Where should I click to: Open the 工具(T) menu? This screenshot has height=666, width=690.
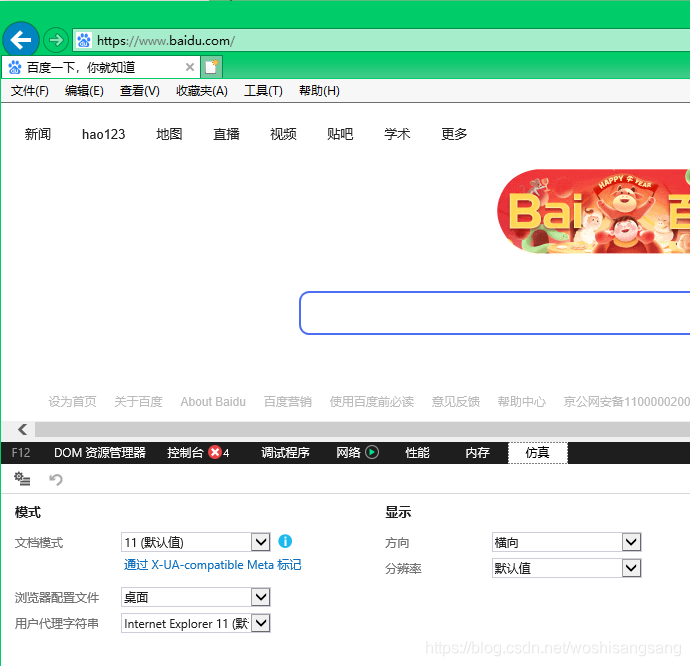[x=263, y=91]
